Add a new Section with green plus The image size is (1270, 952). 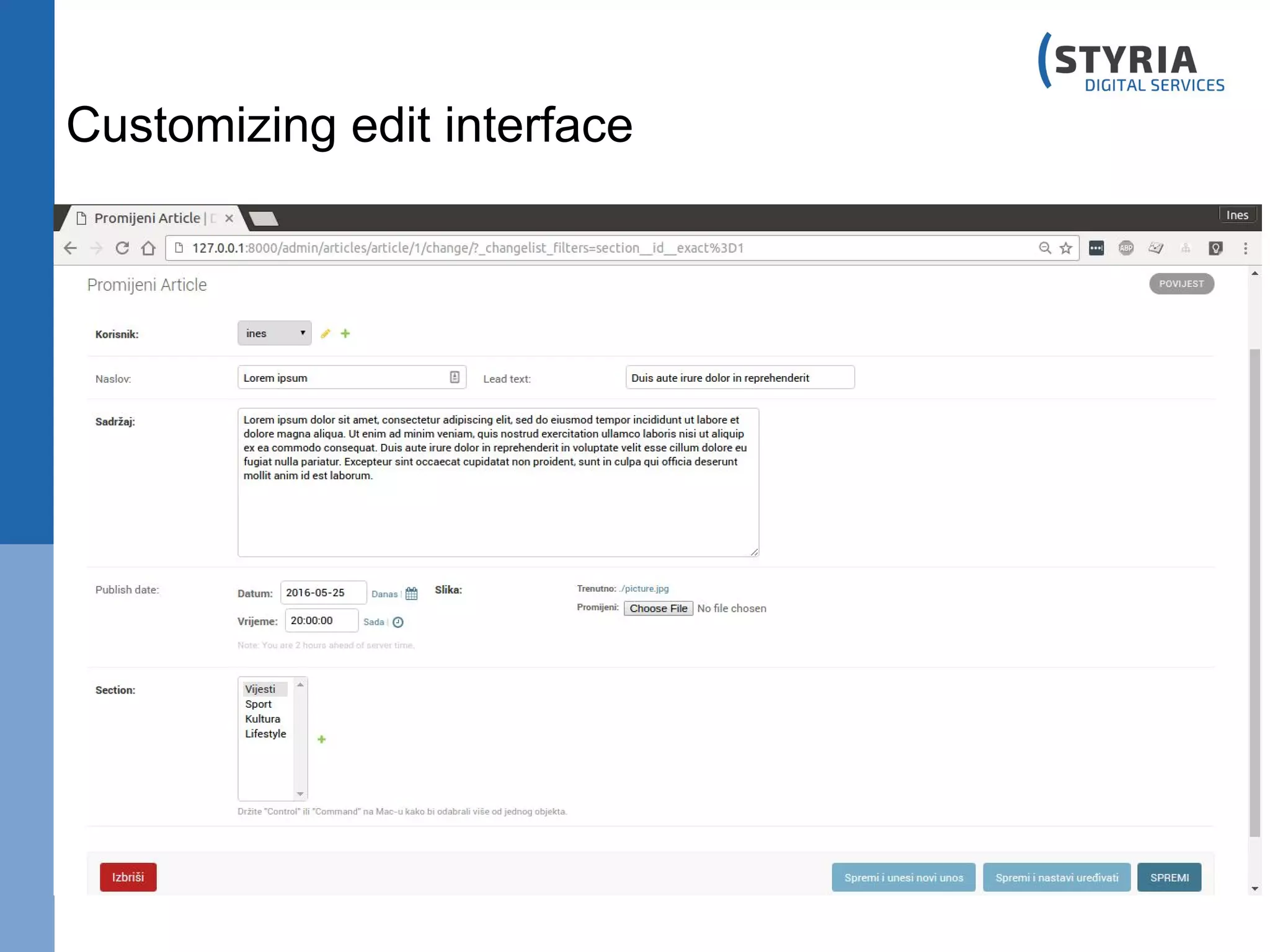pos(321,739)
